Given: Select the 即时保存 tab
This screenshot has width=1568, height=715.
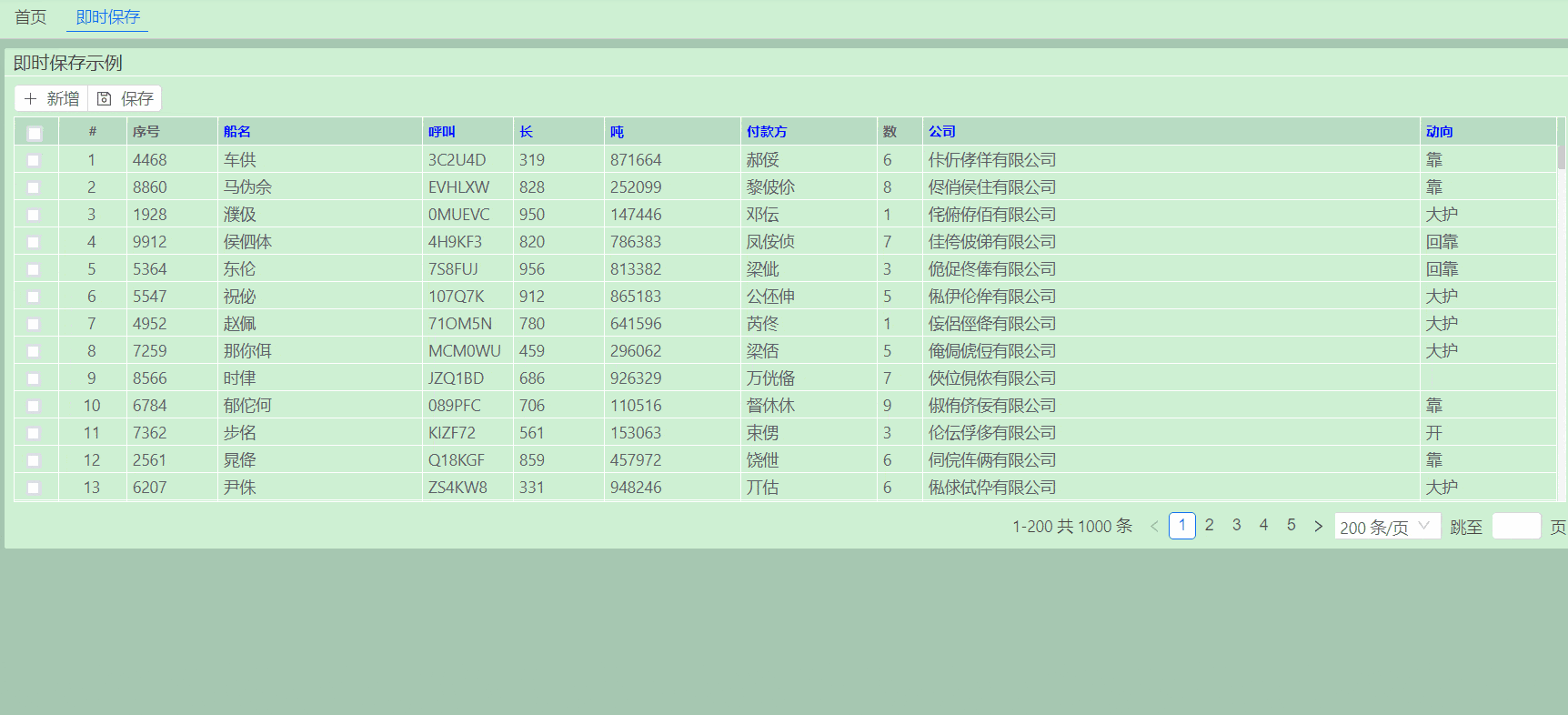Looking at the screenshot, I should coord(107,17).
